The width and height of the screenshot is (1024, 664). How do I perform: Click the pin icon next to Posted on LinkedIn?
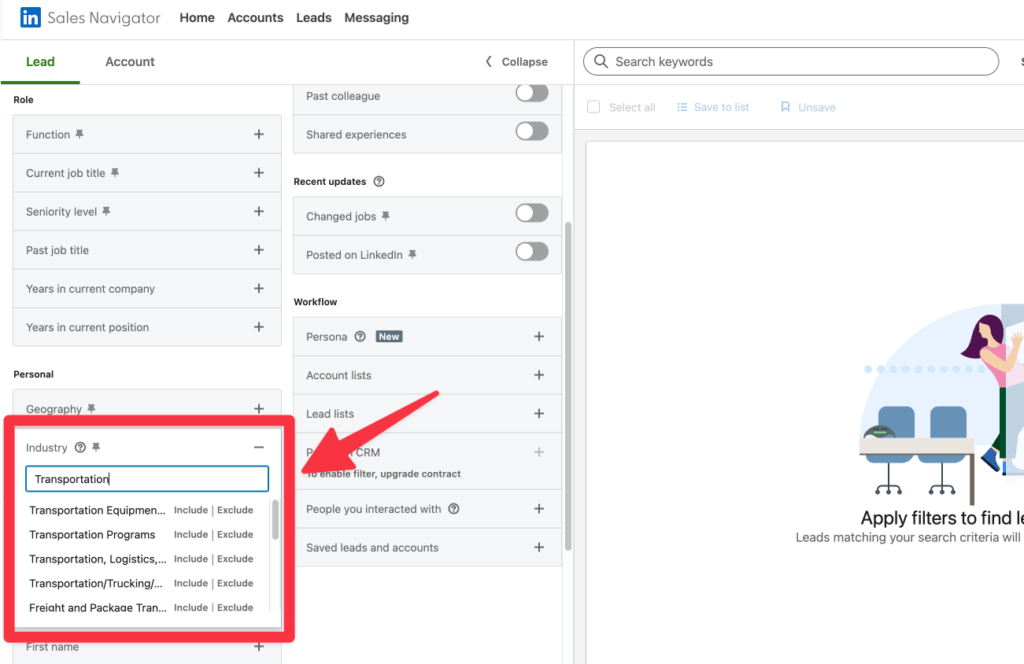[x=412, y=251]
